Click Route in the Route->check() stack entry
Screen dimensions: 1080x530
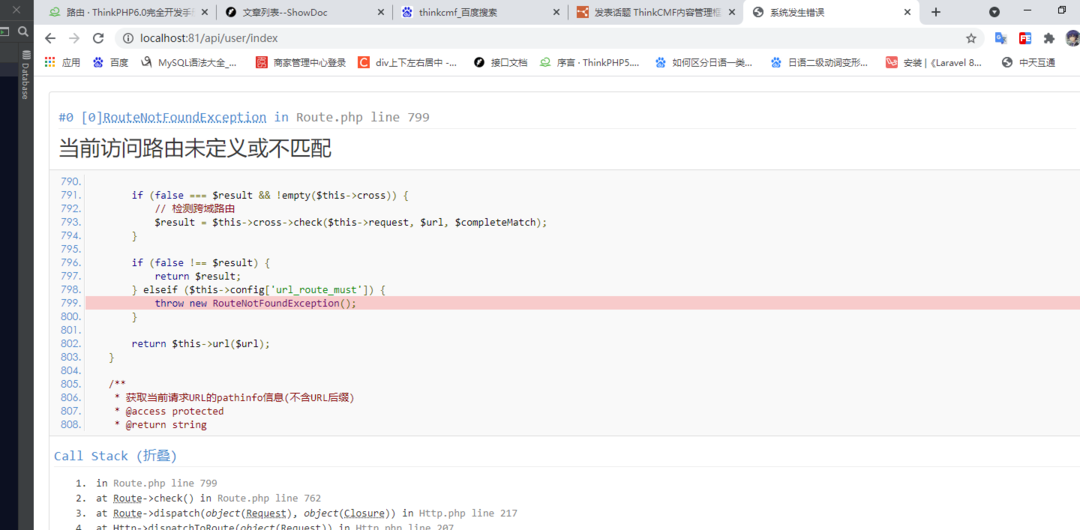pos(127,498)
